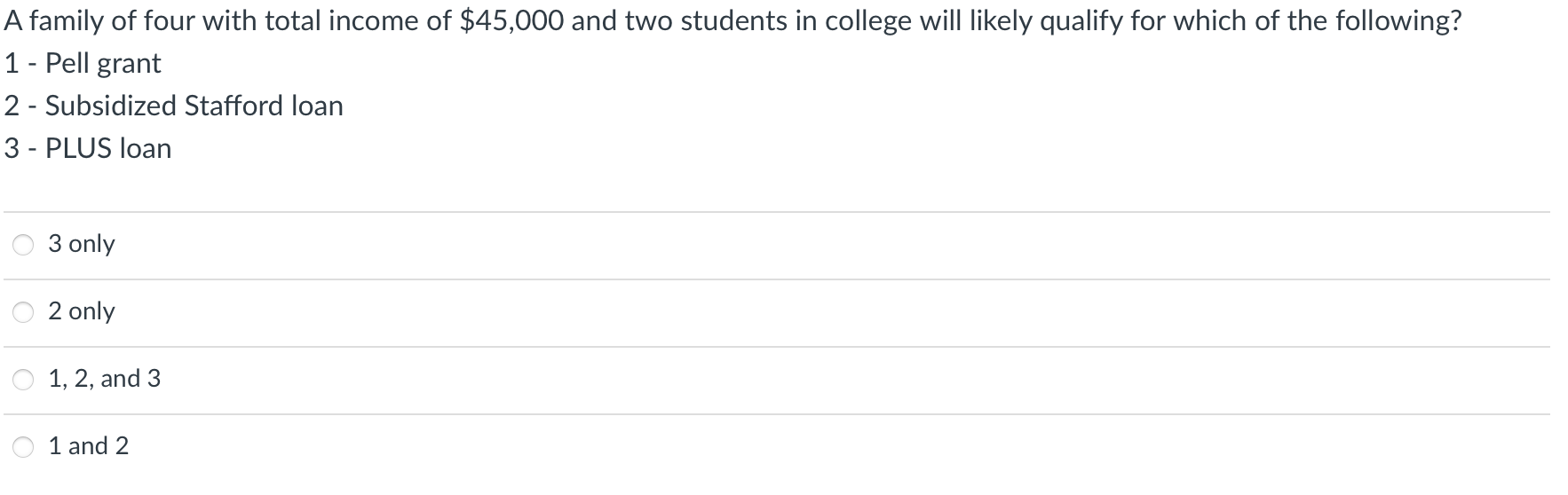Click the "1, 2, and 3" answer text
Screen dimensions: 1568x495
pyautogui.click(x=105, y=379)
